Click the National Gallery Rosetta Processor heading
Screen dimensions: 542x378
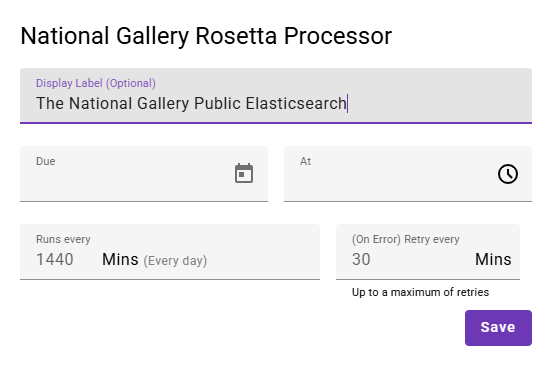pyautogui.click(x=206, y=36)
